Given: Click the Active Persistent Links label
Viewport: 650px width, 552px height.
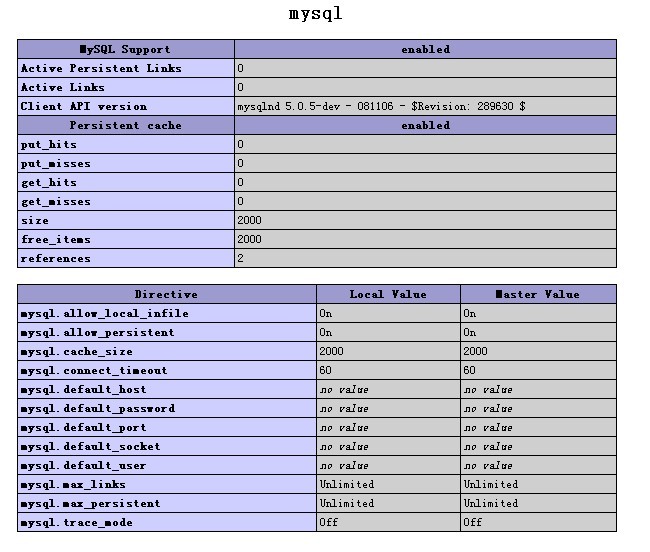Looking at the screenshot, I should pyautogui.click(x=101, y=68).
